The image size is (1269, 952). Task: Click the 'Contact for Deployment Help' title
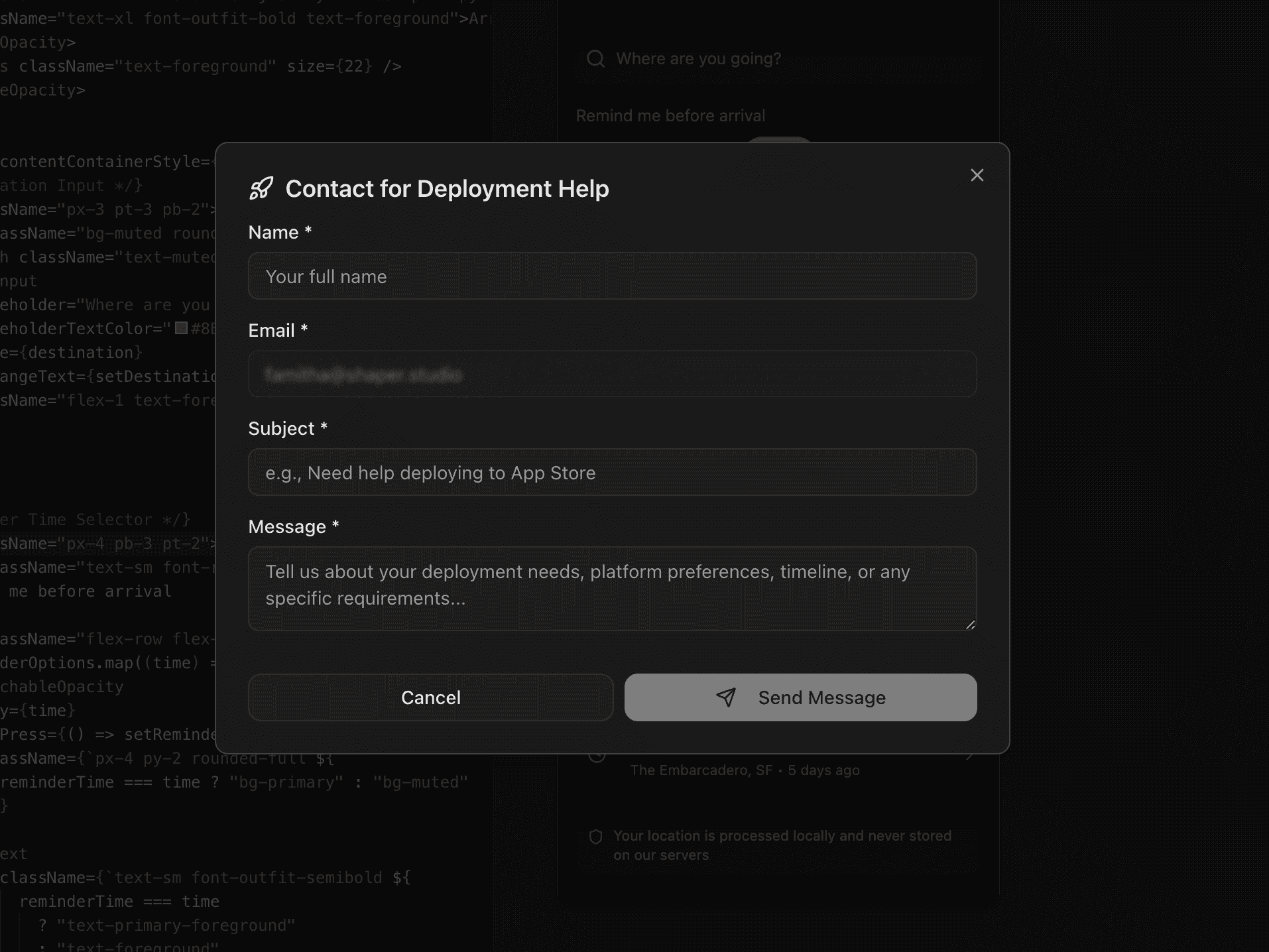447,189
